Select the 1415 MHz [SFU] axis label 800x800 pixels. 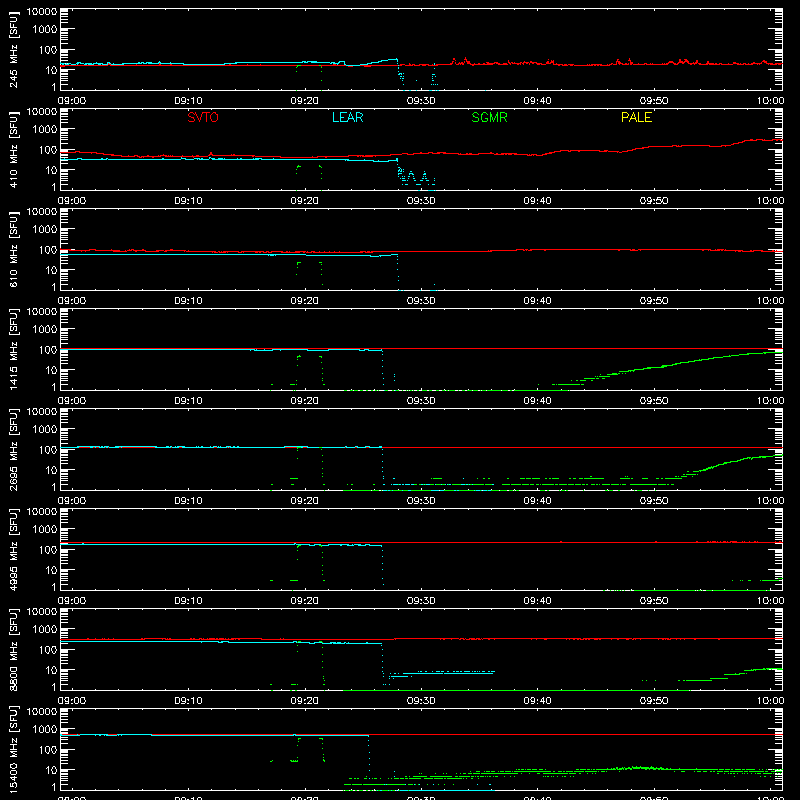click(14, 350)
